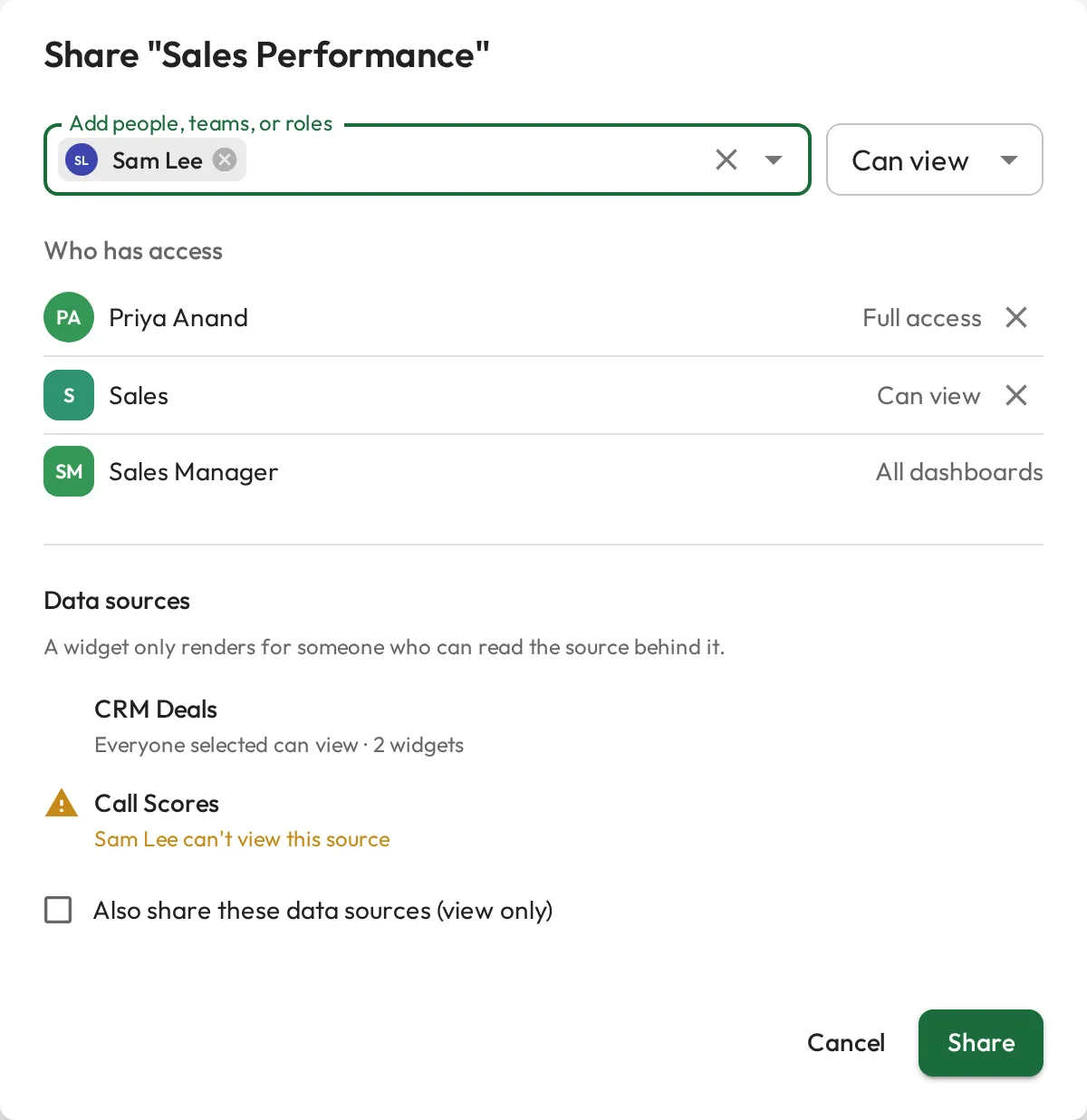Expand the people, teams, or roles suggestions arrow

click(774, 160)
